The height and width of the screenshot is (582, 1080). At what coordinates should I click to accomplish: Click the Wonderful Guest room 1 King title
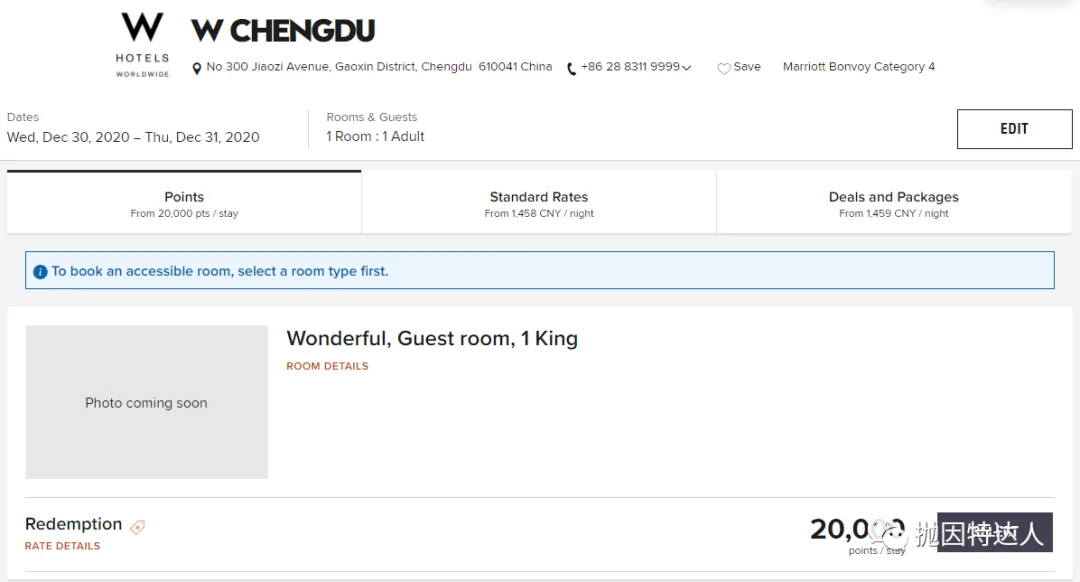[432, 339]
